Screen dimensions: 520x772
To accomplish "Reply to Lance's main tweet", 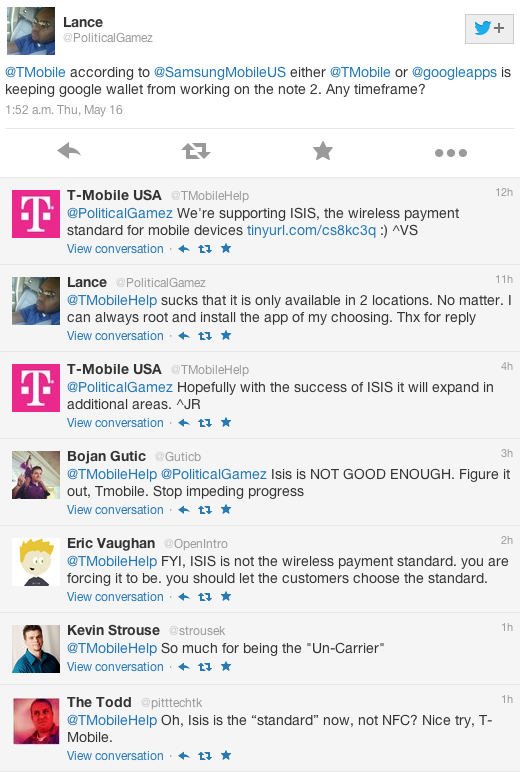I will (69, 151).
